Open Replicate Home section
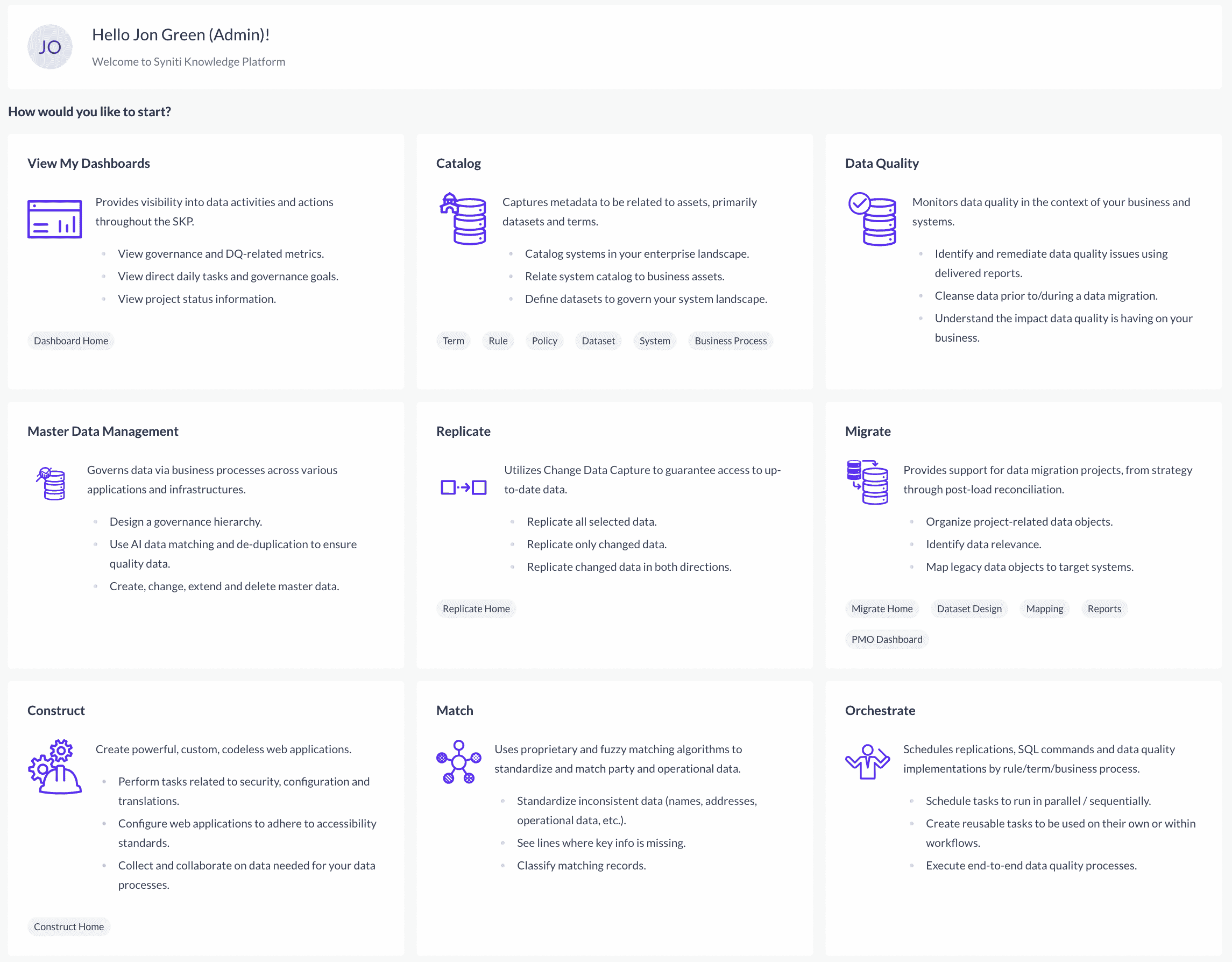1232x962 pixels. tap(475, 608)
